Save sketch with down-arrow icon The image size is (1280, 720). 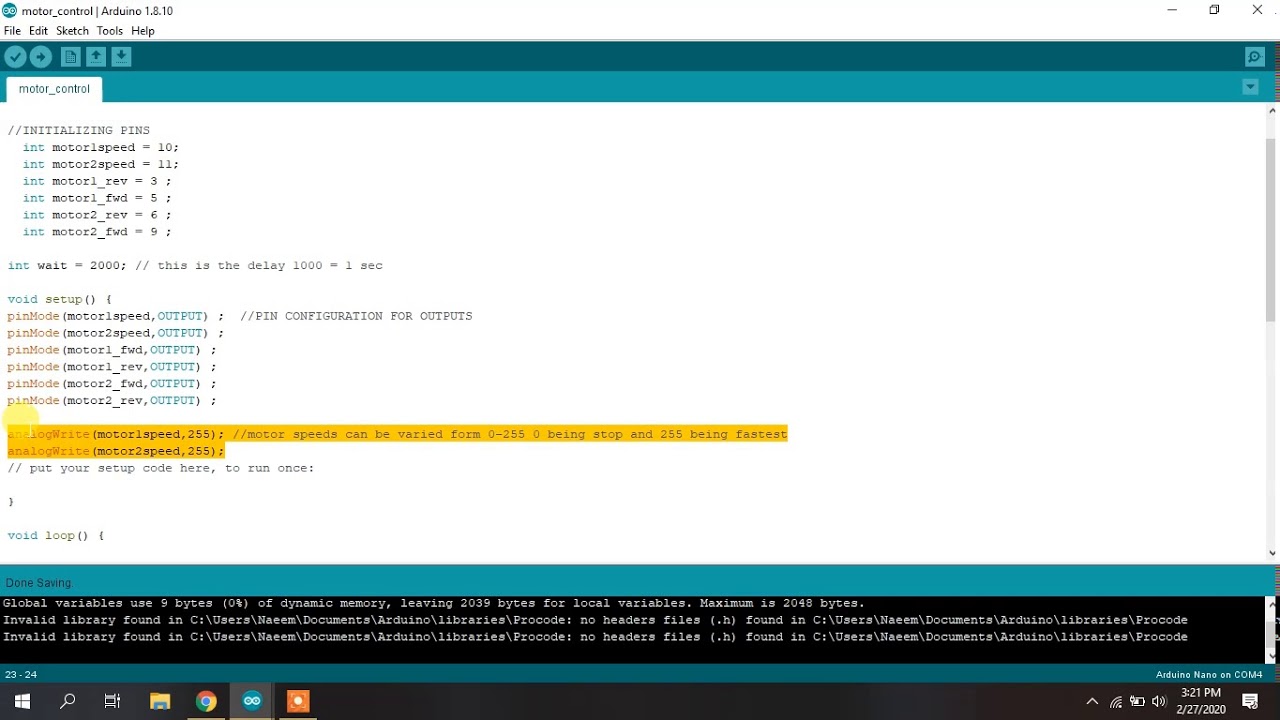tap(121, 57)
